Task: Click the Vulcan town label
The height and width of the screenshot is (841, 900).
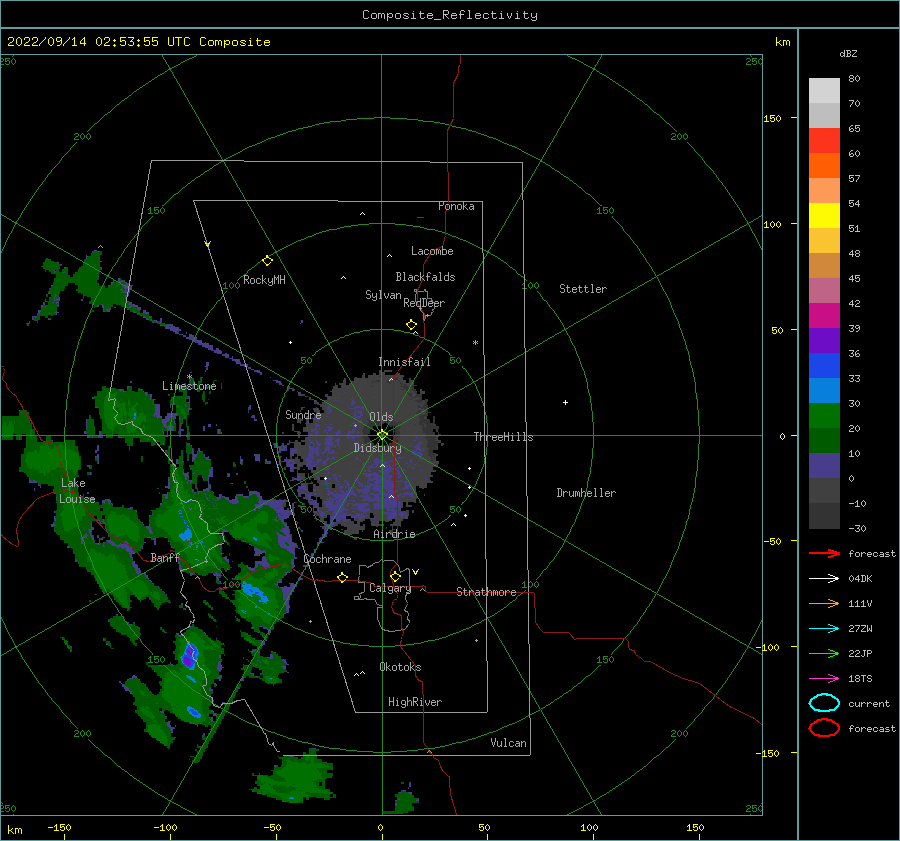Action: (x=509, y=743)
